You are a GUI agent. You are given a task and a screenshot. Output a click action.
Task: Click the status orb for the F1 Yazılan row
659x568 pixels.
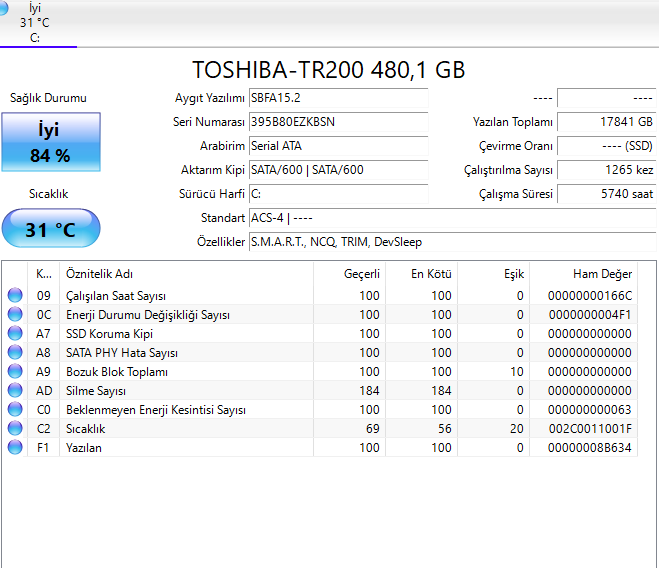[x=15, y=447]
